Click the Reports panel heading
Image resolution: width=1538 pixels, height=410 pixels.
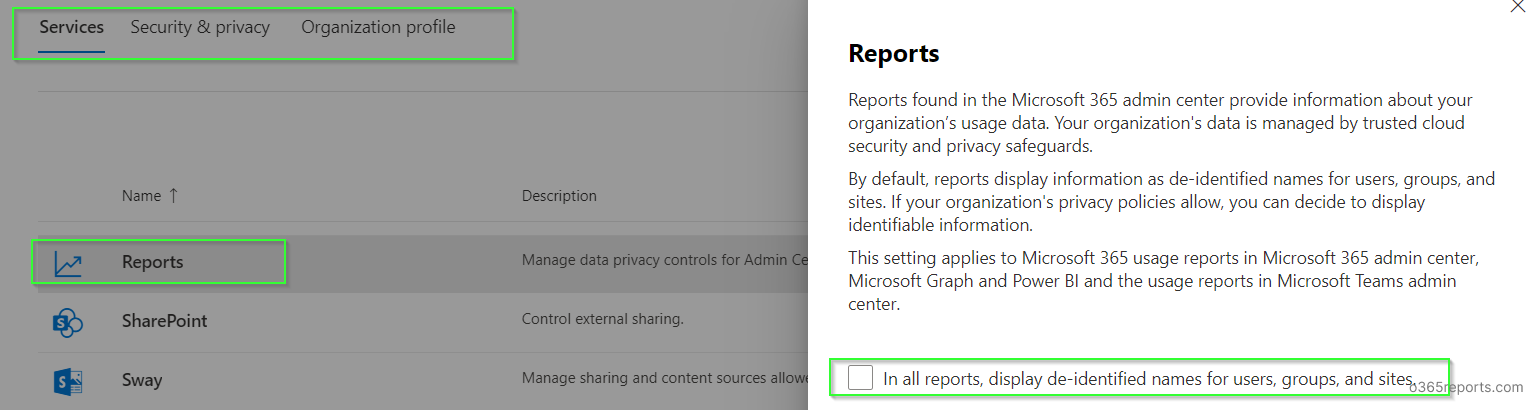pos(893,53)
